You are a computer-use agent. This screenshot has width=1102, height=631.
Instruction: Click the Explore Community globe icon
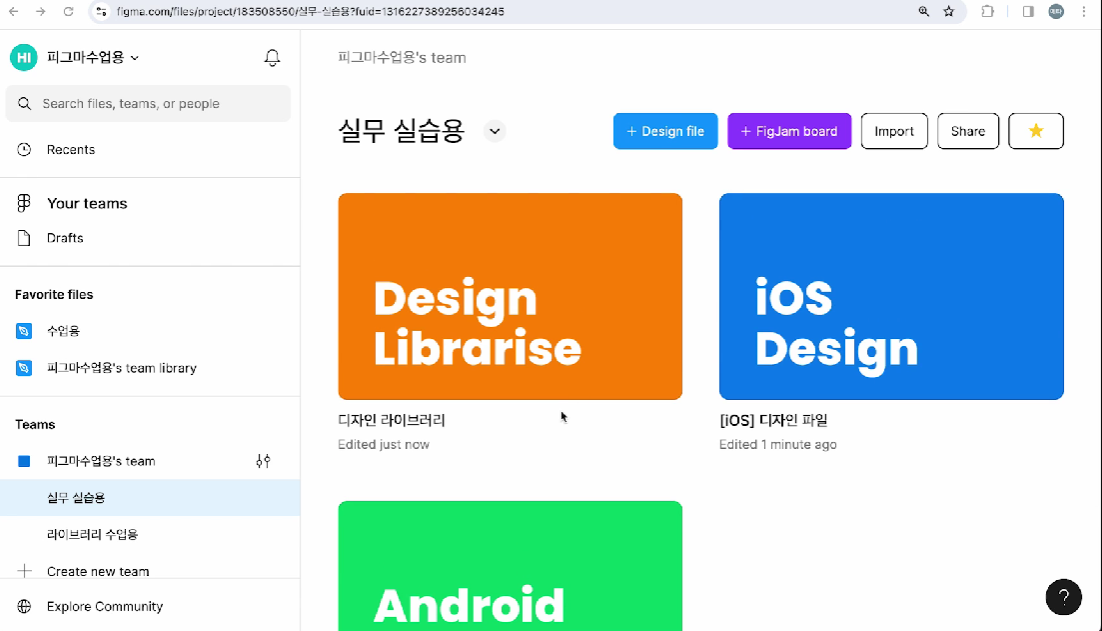coord(24,606)
